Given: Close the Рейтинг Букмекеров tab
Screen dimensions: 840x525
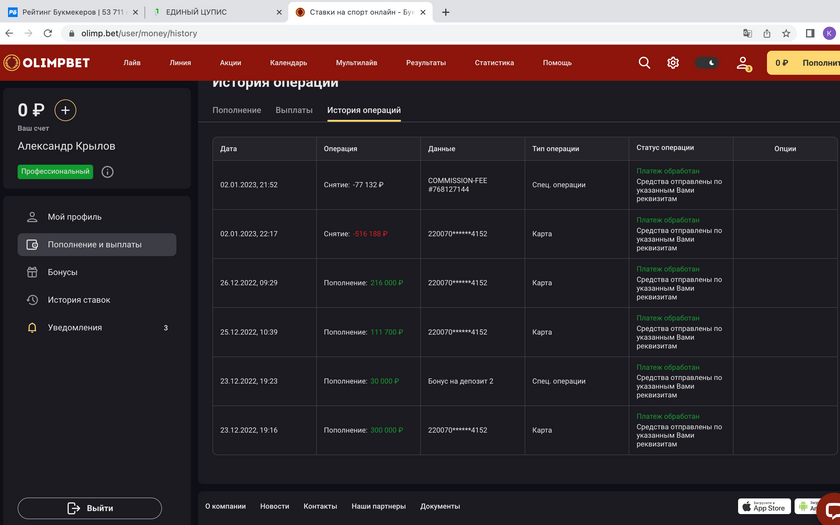Looking at the screenshot, I should [135, 12].
